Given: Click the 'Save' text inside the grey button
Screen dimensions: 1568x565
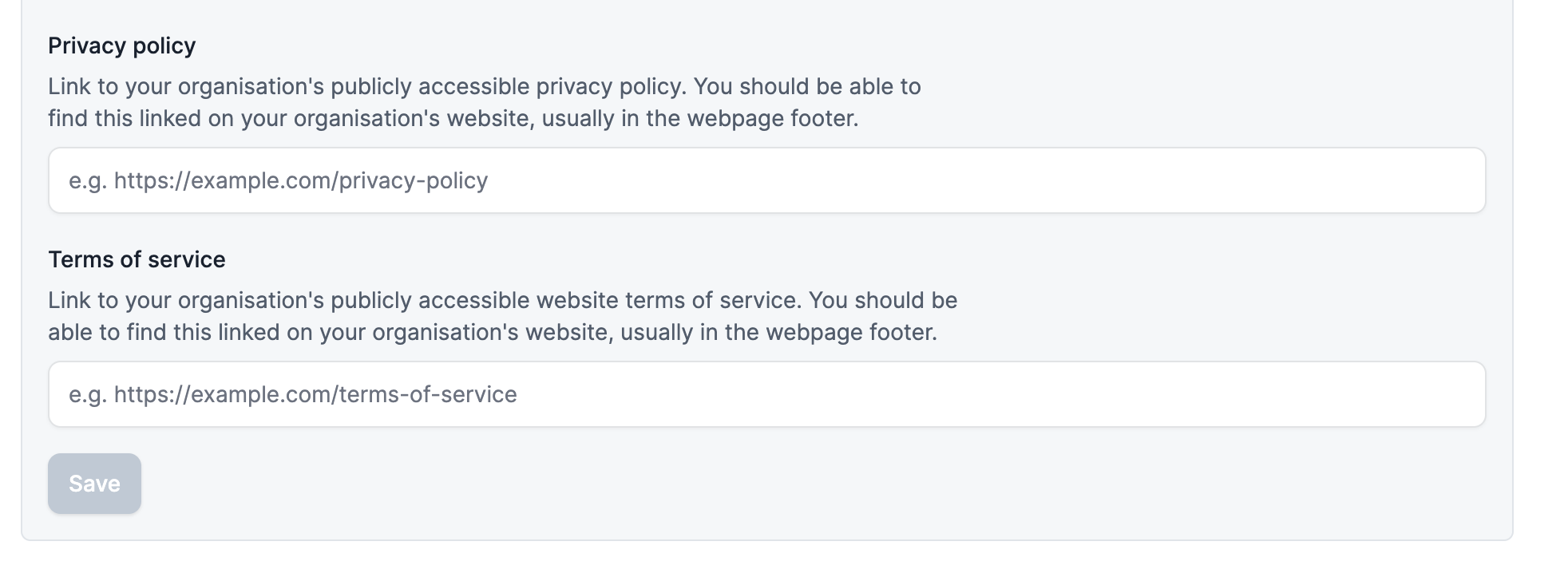Looking at the screenshot, I should coord(94,484).
